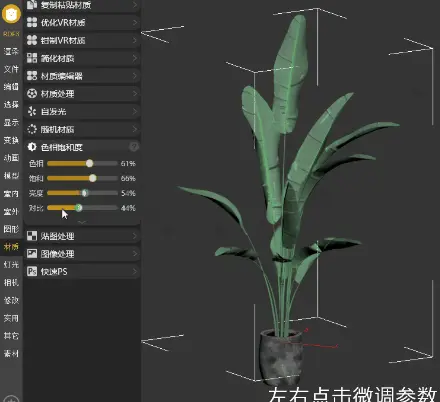
Task: Click the 简化材质 squares icon
Action: [32, 58]
